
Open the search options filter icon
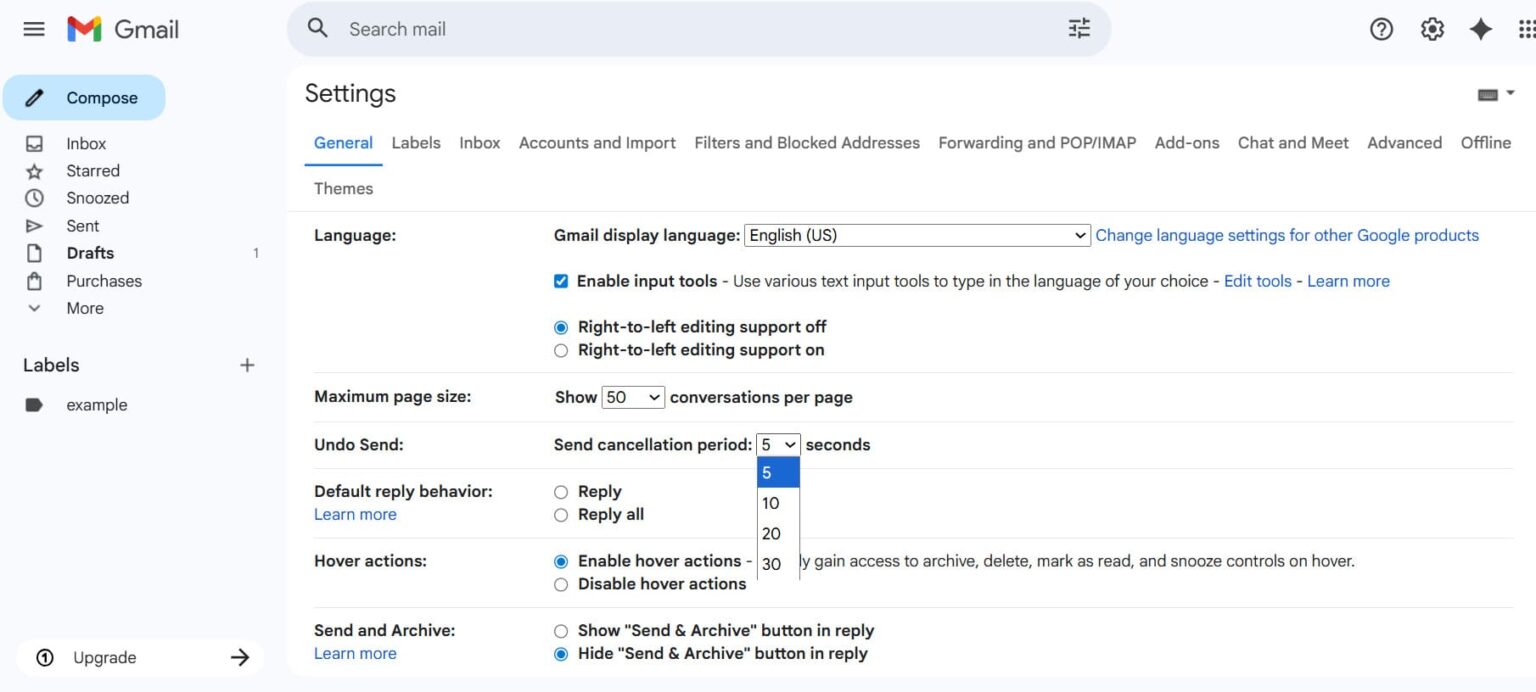click(1078, 28)
